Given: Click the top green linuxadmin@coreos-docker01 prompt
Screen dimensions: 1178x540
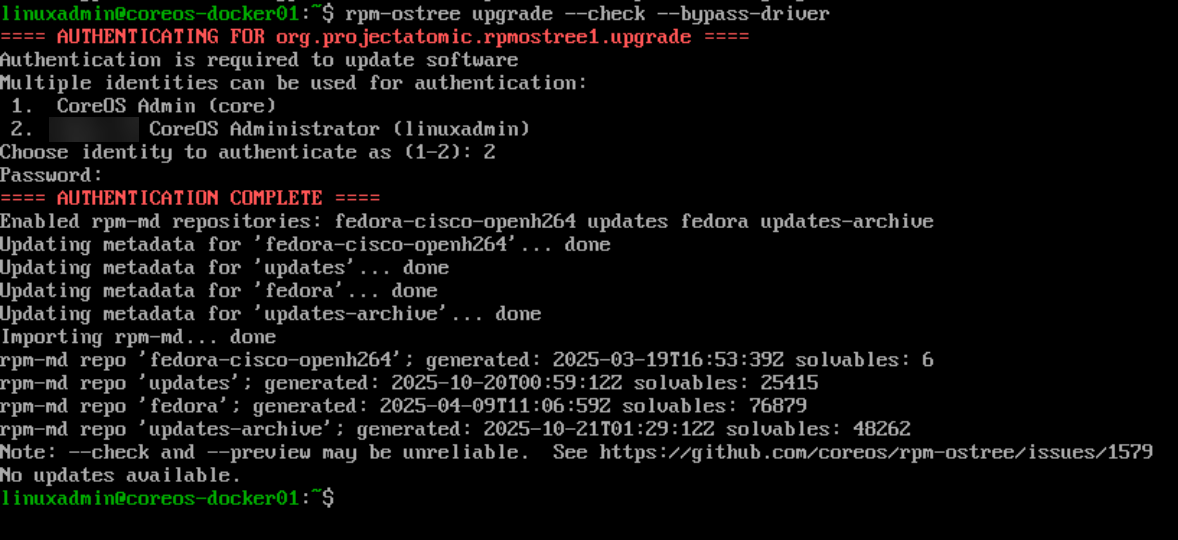Looking at the screenshot, I should pos(150,14).
